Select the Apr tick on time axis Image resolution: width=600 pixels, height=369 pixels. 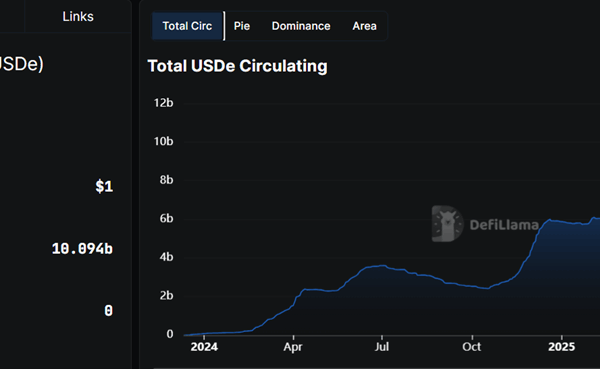pos(293,347)
